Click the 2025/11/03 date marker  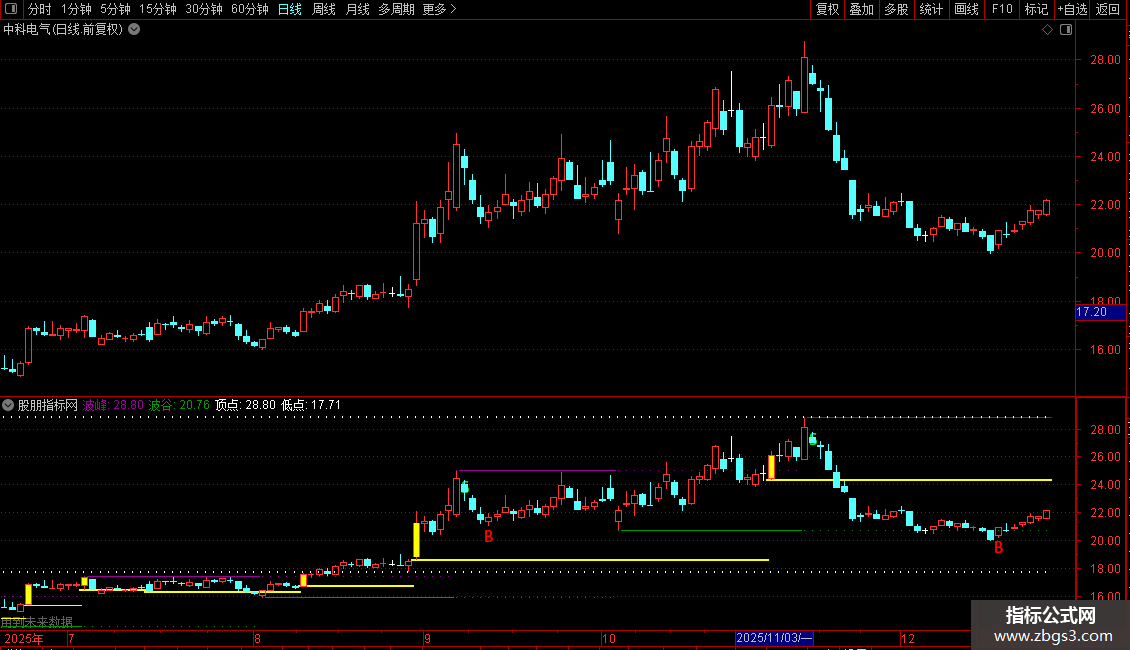pos(774,638)
